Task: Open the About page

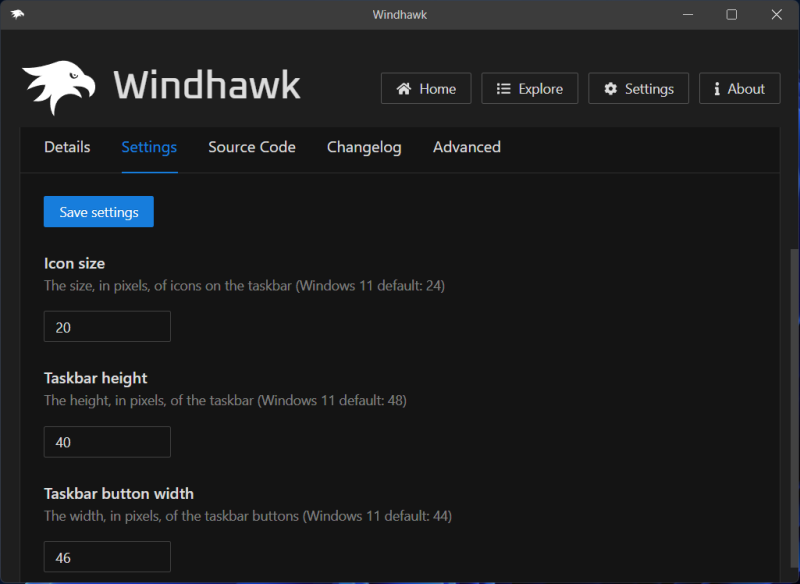Action: [739, 88]
